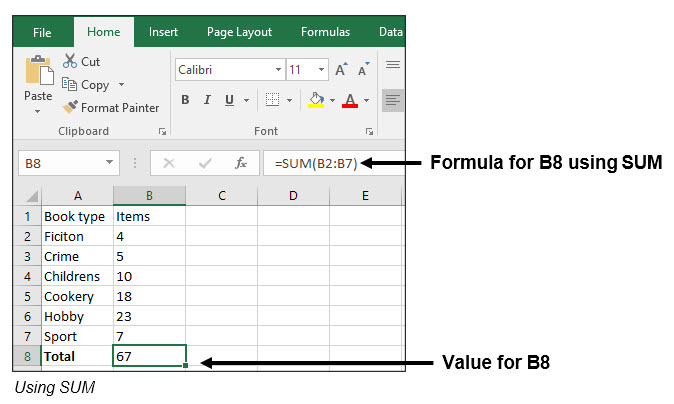The width and height of the screenshot is (674, 404).
Task: Select cell containing Items
Action: (149, 216)
